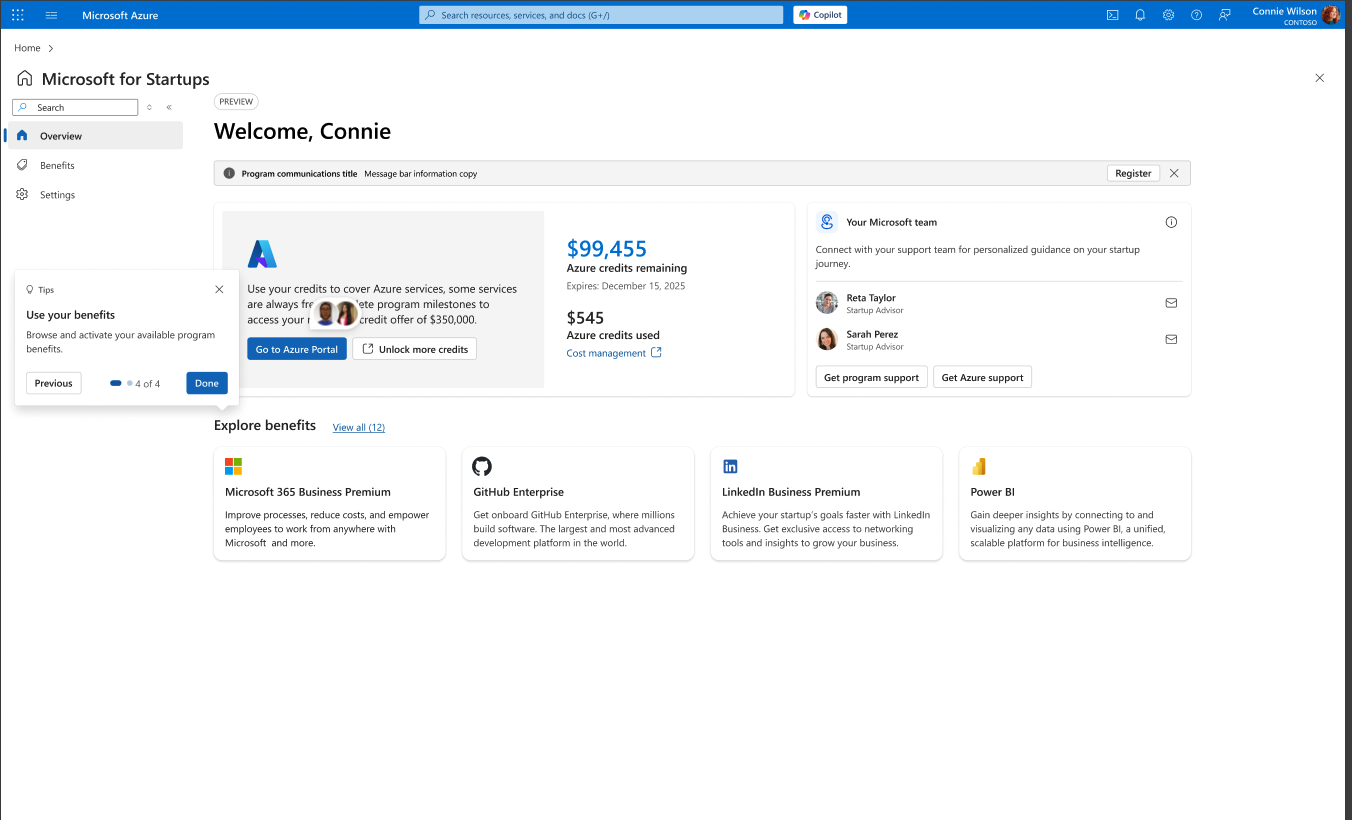The width and height of the screenshot is (1352, 820).
Task: Open the Azure app launcher grid icon
Action: (x=18, y=15)
